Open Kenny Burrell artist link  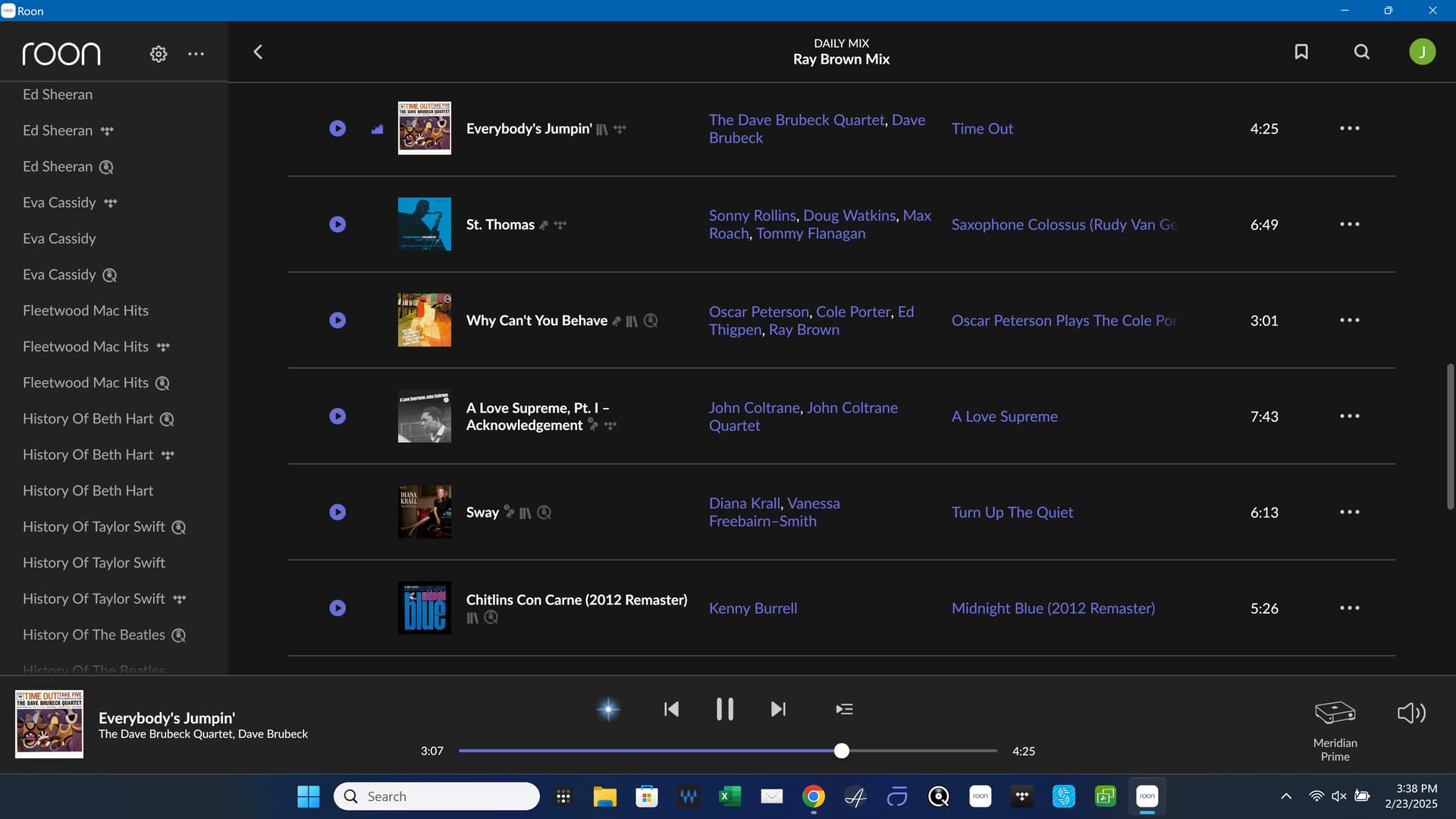(753, 608)
